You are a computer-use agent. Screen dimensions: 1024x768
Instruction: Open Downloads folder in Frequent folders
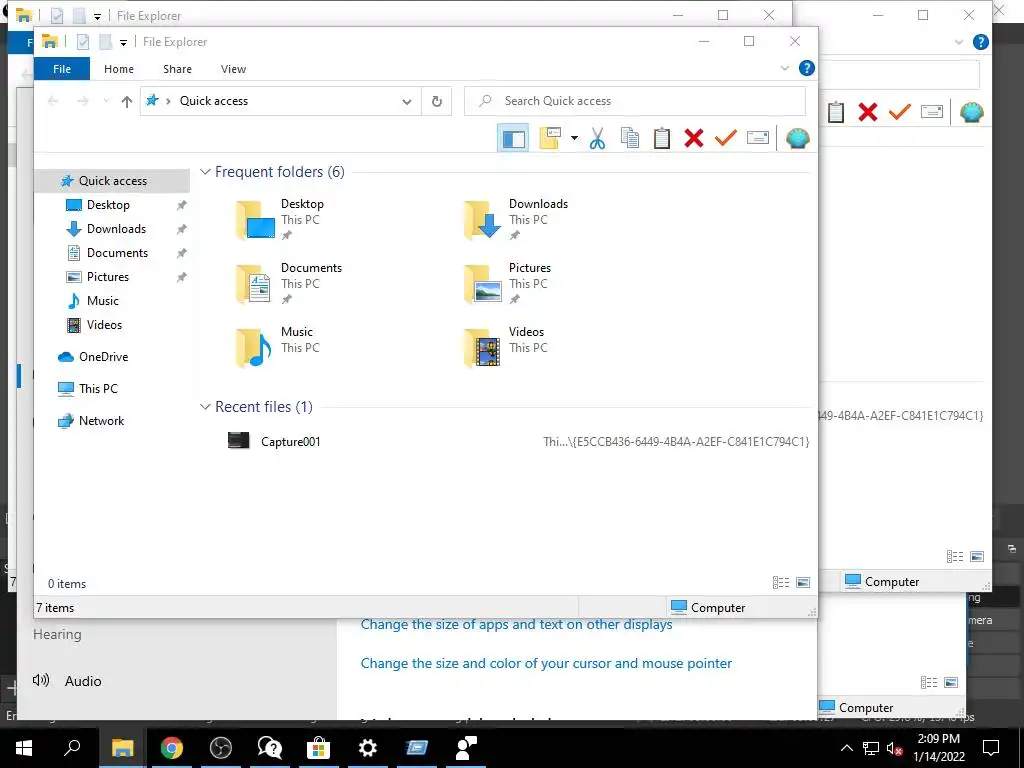[516, 219]
